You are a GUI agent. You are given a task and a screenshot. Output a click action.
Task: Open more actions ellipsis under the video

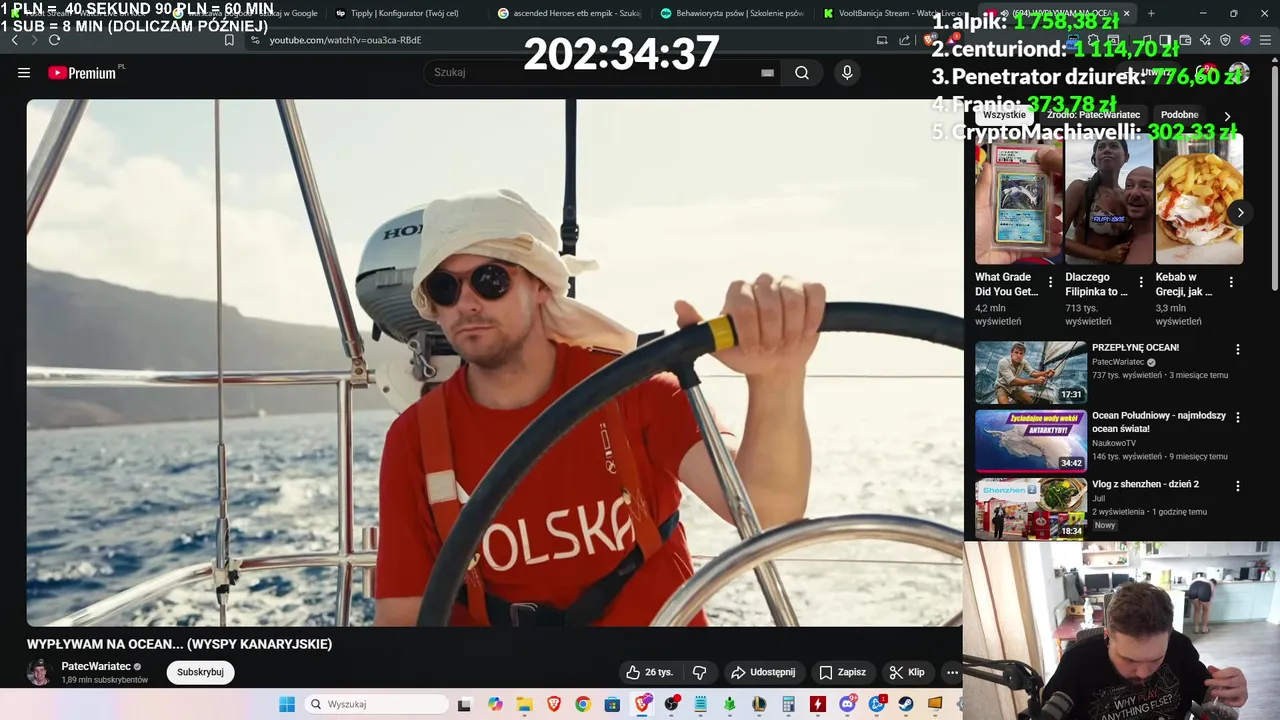952,672
